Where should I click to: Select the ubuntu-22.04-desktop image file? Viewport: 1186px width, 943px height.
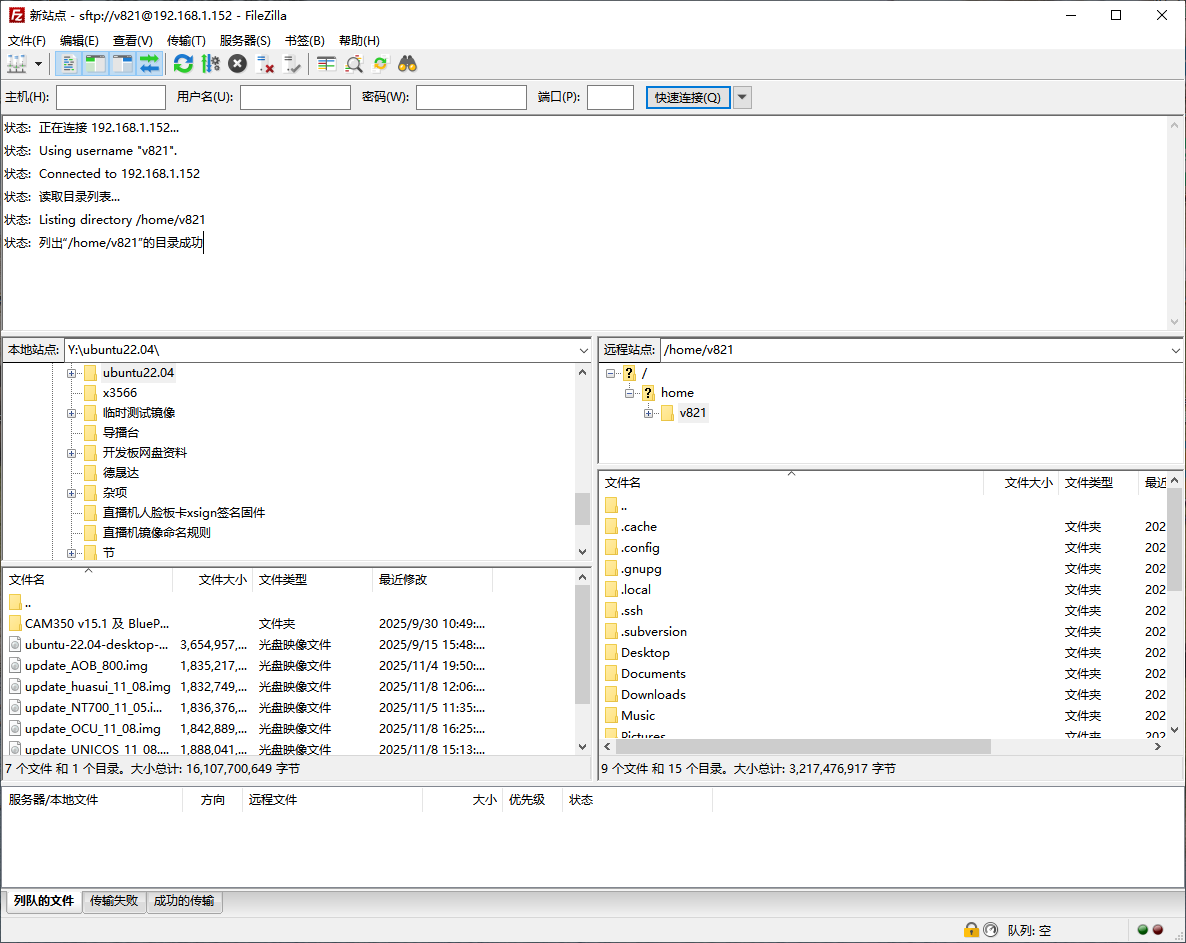(x=96, y=645)
